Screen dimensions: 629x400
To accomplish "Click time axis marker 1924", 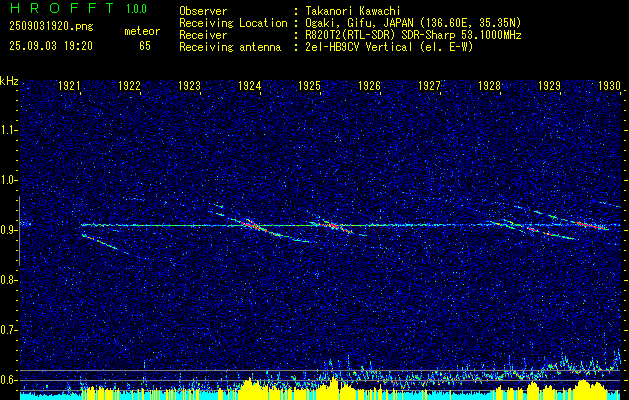I will coord(250,85).
